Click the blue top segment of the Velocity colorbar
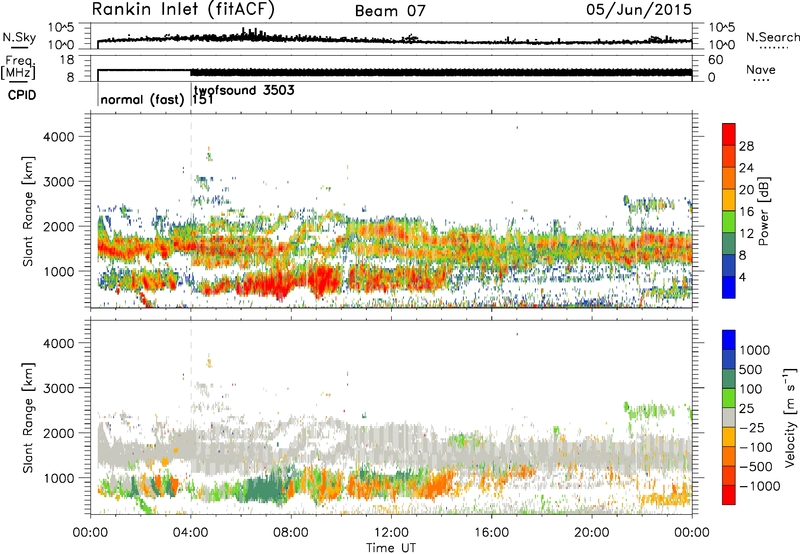 [729, 340]
